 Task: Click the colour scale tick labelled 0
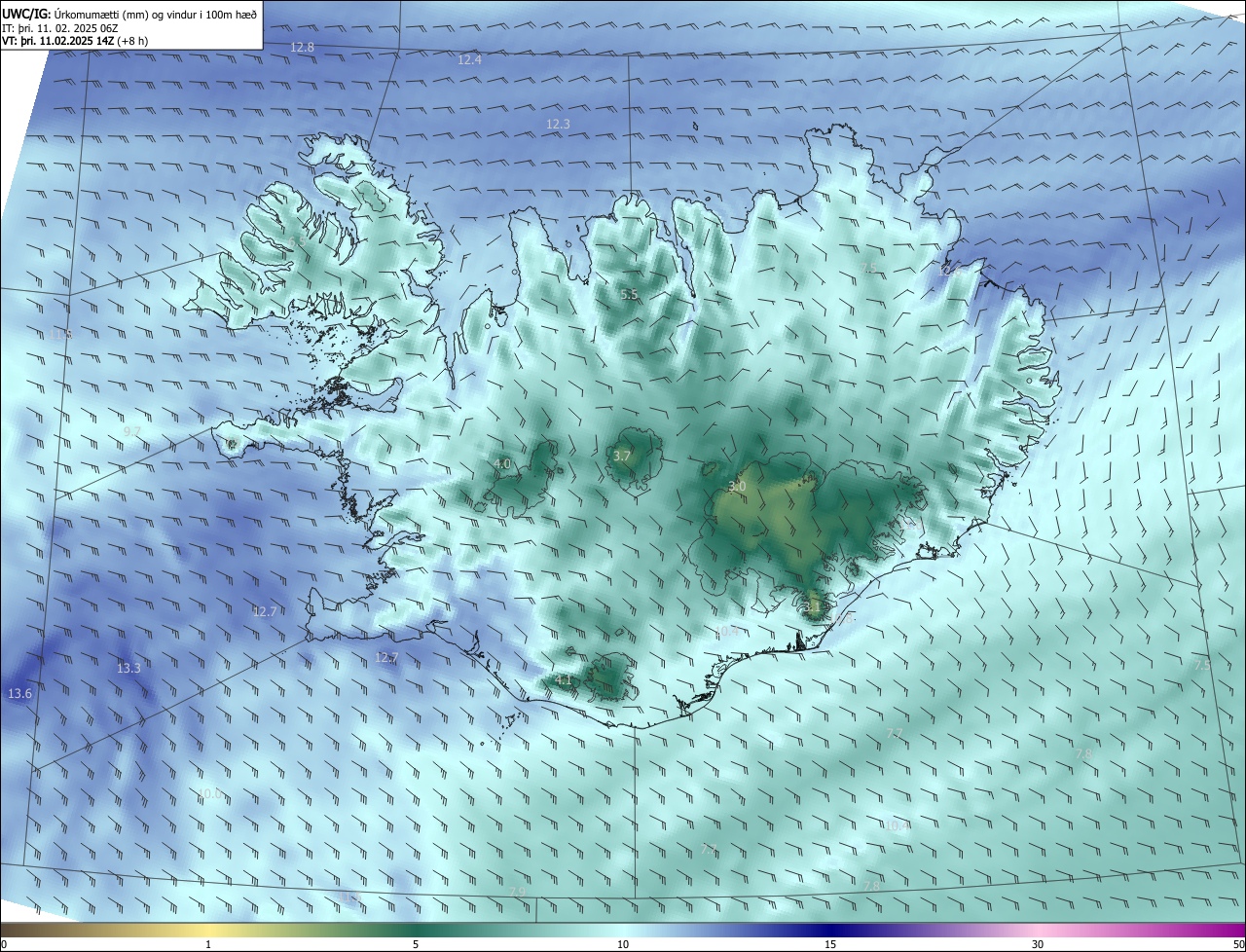coord(4,944)
